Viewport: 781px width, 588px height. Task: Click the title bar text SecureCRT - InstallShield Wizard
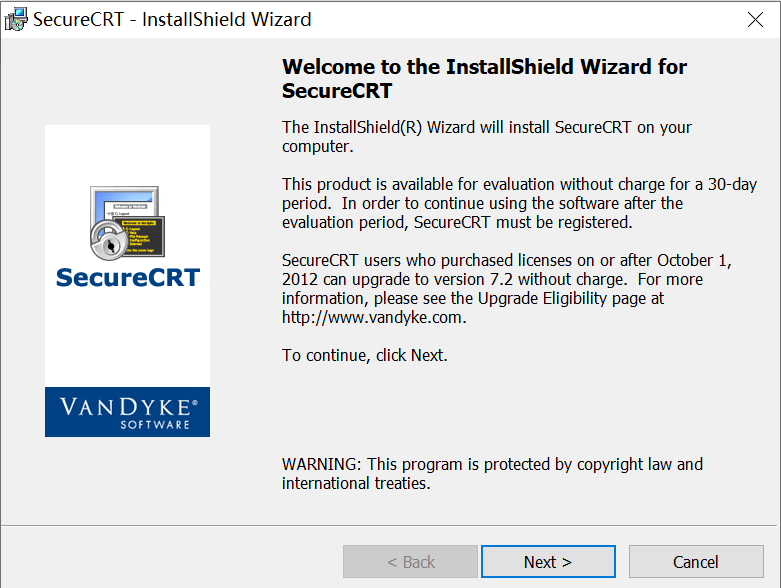(x=172, y=20)
